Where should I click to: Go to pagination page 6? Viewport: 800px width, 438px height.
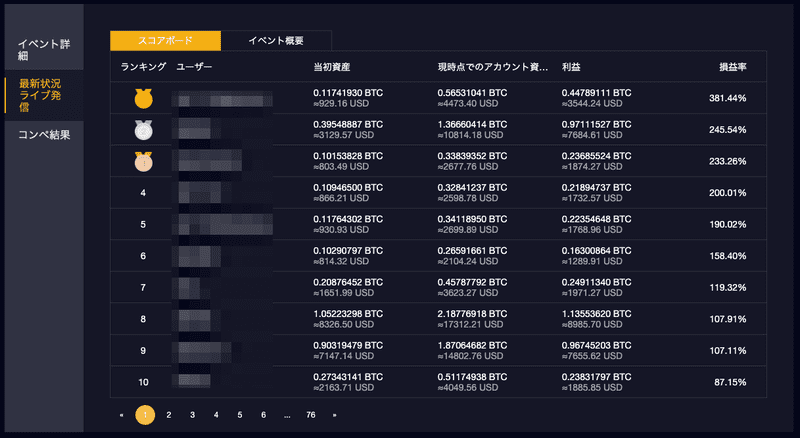[x=263, y=415]
